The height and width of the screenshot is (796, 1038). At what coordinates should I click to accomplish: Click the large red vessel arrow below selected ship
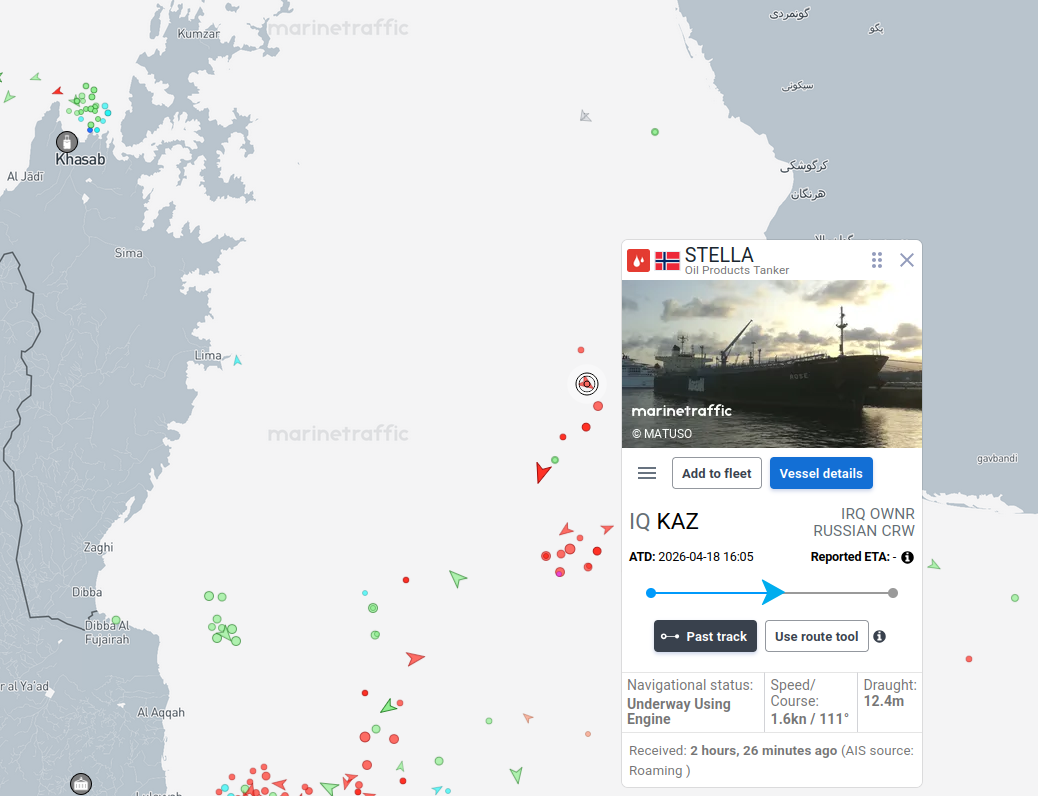pos(542,472)
